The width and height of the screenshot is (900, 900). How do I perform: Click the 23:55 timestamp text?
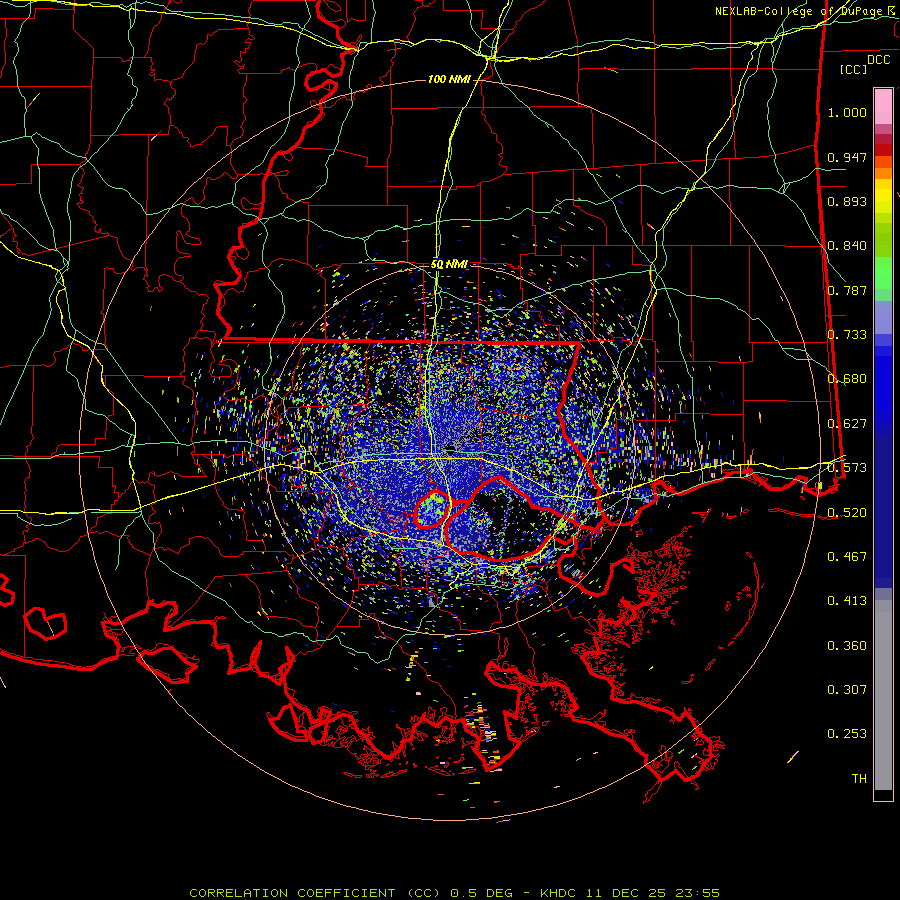[x=696, y=893]
